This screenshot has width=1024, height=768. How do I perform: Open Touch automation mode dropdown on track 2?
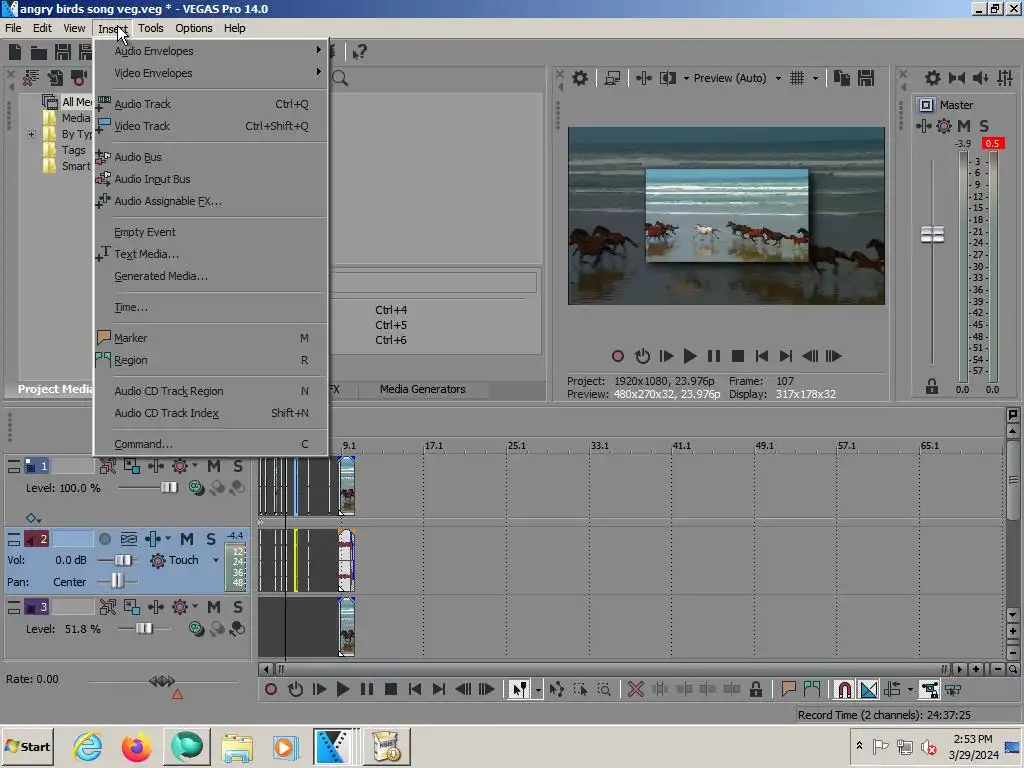tap(216, 560)
